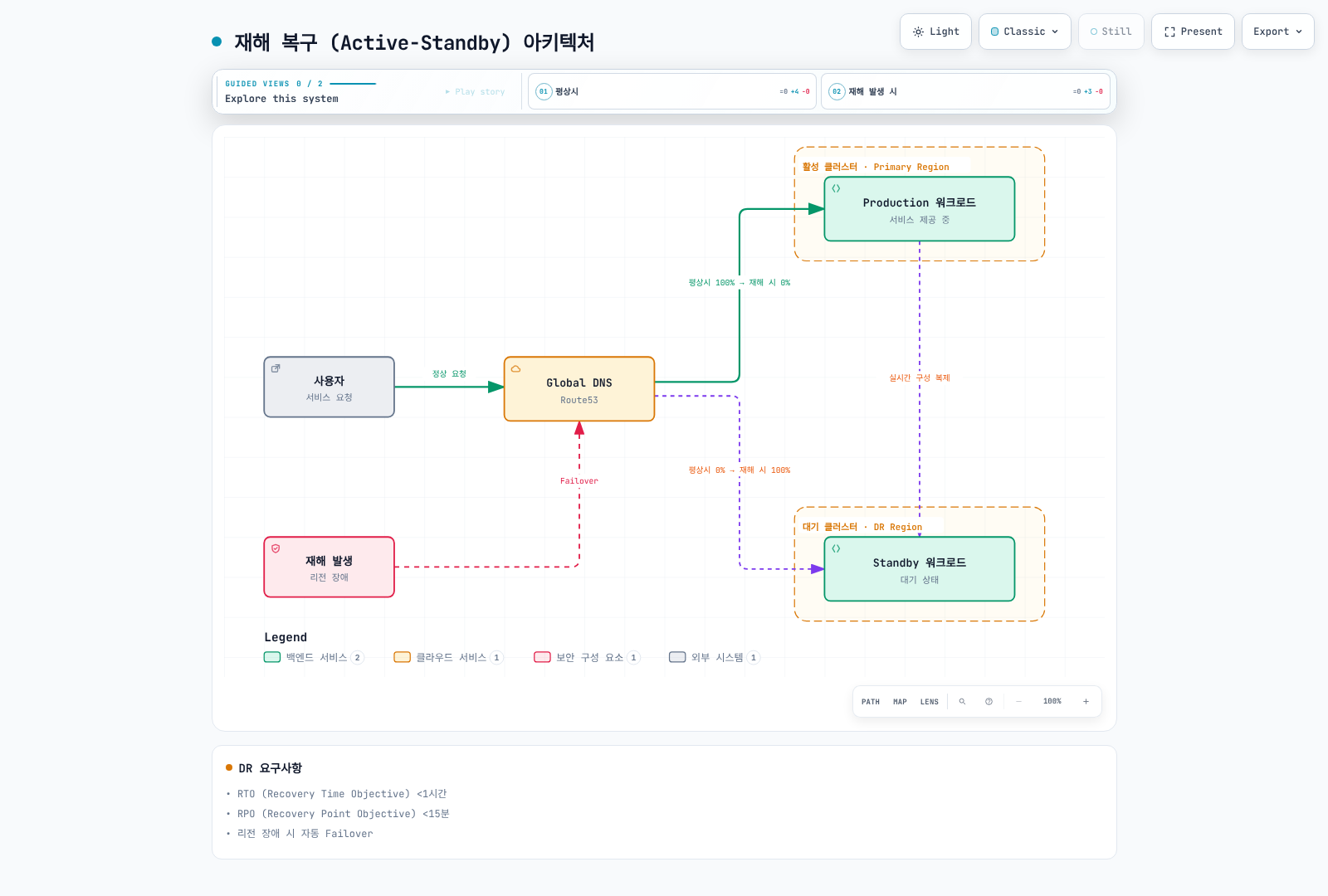
Task: Click the 대기 클러스터 DR Region label
Action: 862,527
